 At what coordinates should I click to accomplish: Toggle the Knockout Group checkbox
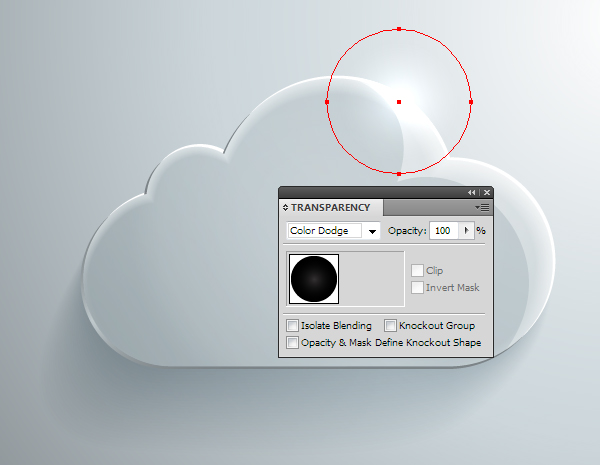390,326
